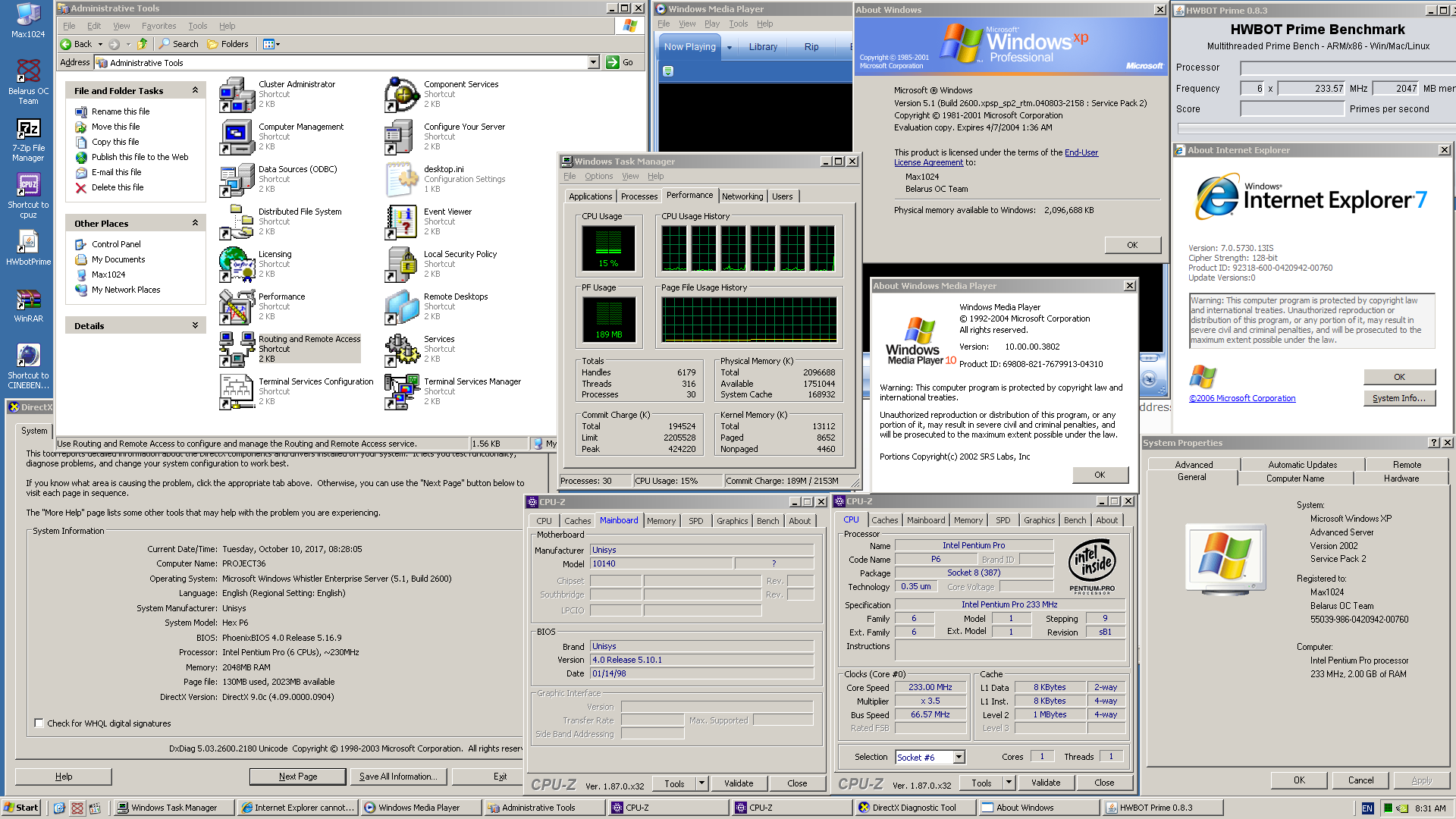
Task: Click the Processor field in HWBOT Prime
Action: coord(1346,67)
